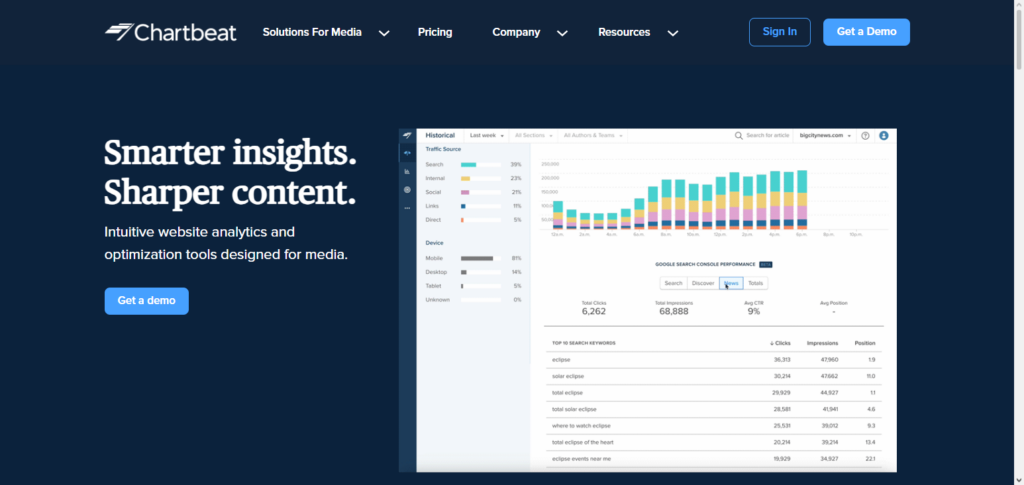Viewport: 1024px width, 485px height.
Task: Click the Impressions column header
Action: click(822, 343)
